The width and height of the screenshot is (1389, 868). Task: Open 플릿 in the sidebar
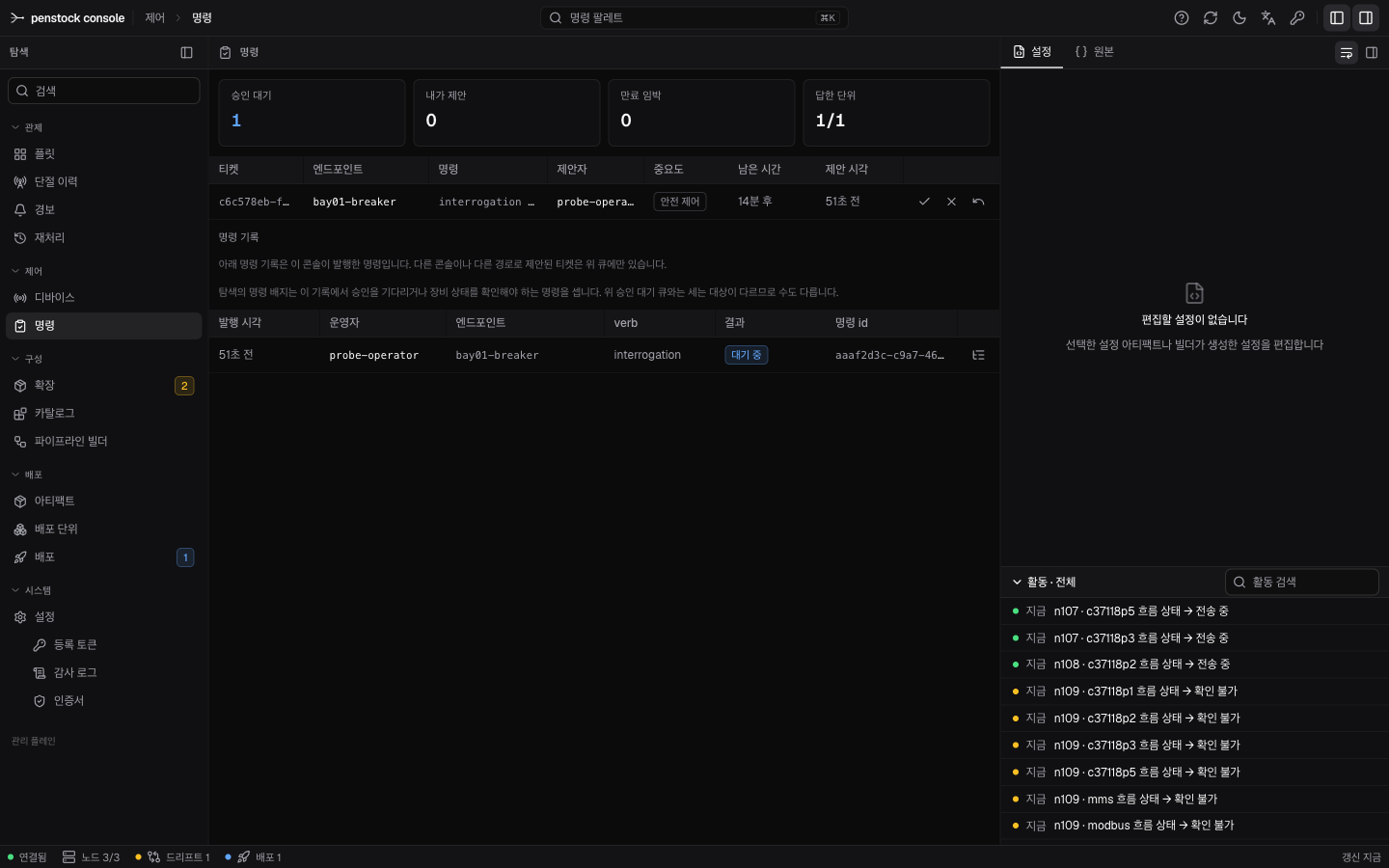(104, 154)
